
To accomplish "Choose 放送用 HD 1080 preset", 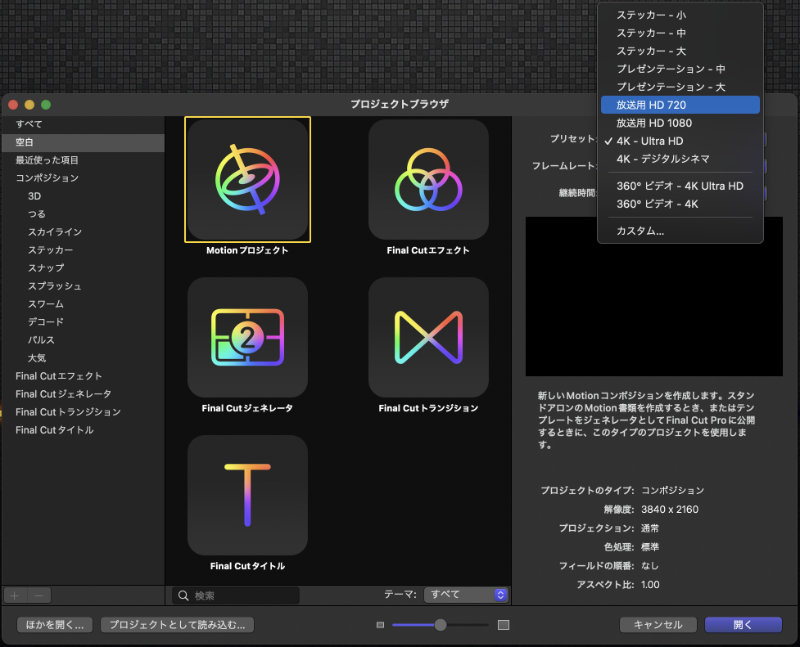I will [x=680, y=123].
